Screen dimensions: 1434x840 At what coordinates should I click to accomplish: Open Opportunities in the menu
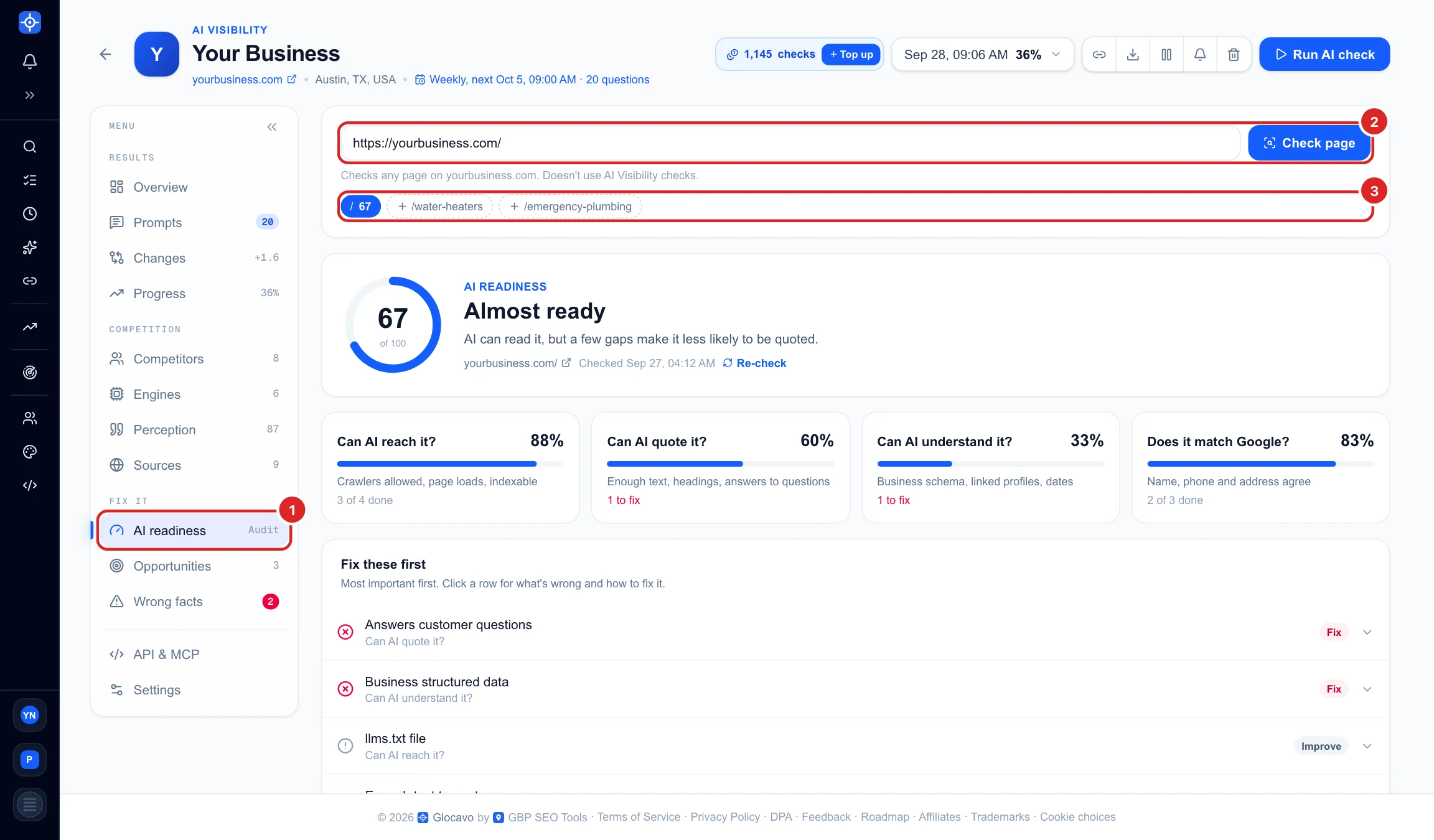[194, 566]
